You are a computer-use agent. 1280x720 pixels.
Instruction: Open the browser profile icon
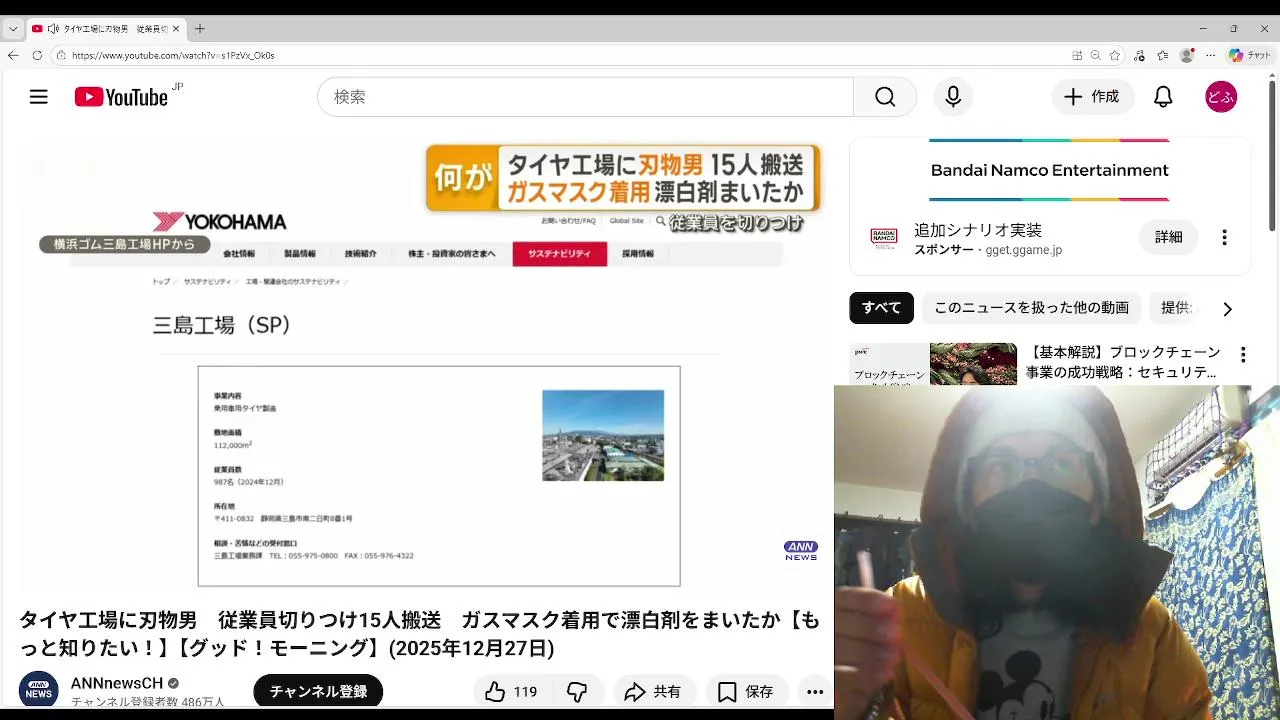tap(1187, 55)
